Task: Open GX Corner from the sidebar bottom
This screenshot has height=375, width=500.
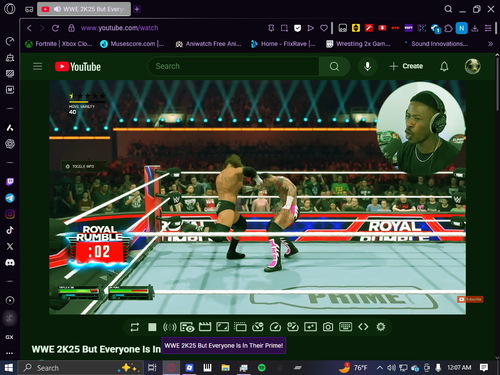Action: (x=9, y=337)
